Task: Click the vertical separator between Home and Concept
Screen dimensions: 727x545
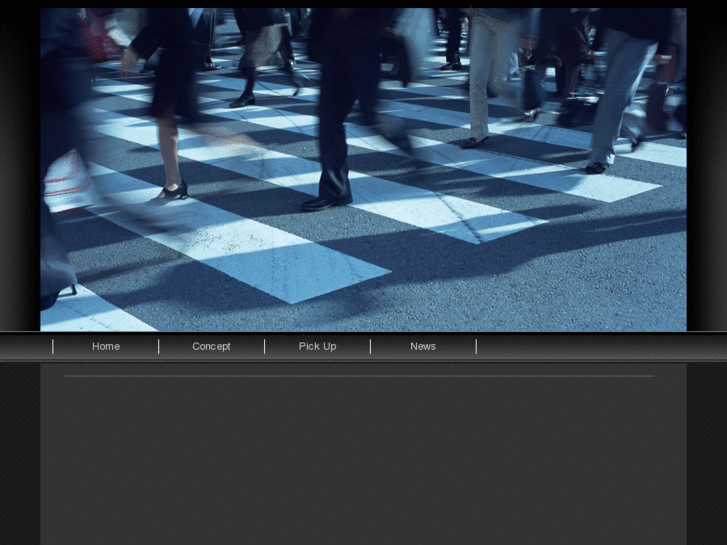Action: click(x=158, y=346)
